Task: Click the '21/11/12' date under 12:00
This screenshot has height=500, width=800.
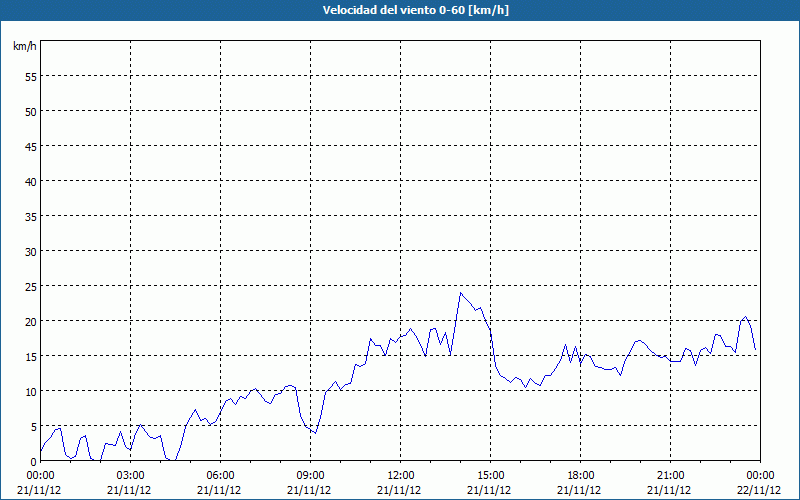Action: click(399, 490)
